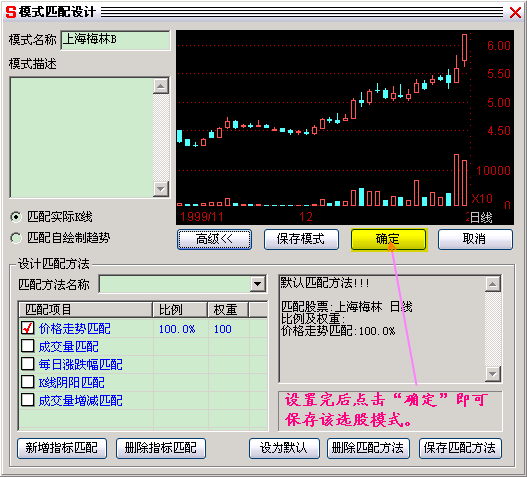Close the 模式匹配设计 dialog with the red X
Viewport: 527px width, 477px height.
tap(515, 12)
